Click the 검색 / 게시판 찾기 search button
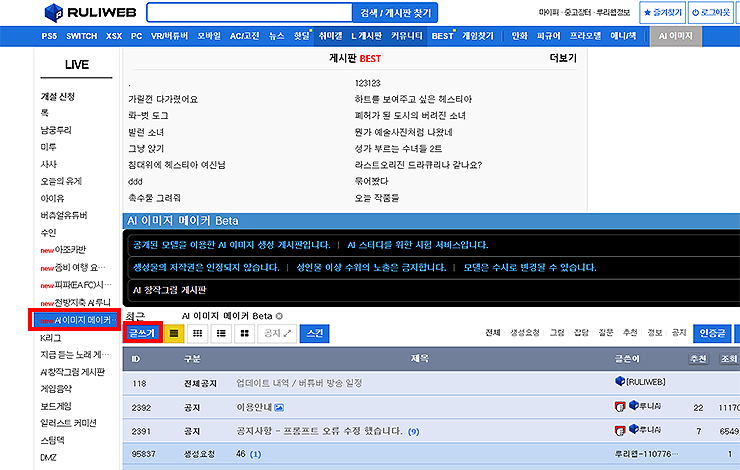The width and height of the screenshot is (740, 470). [395, 13]
